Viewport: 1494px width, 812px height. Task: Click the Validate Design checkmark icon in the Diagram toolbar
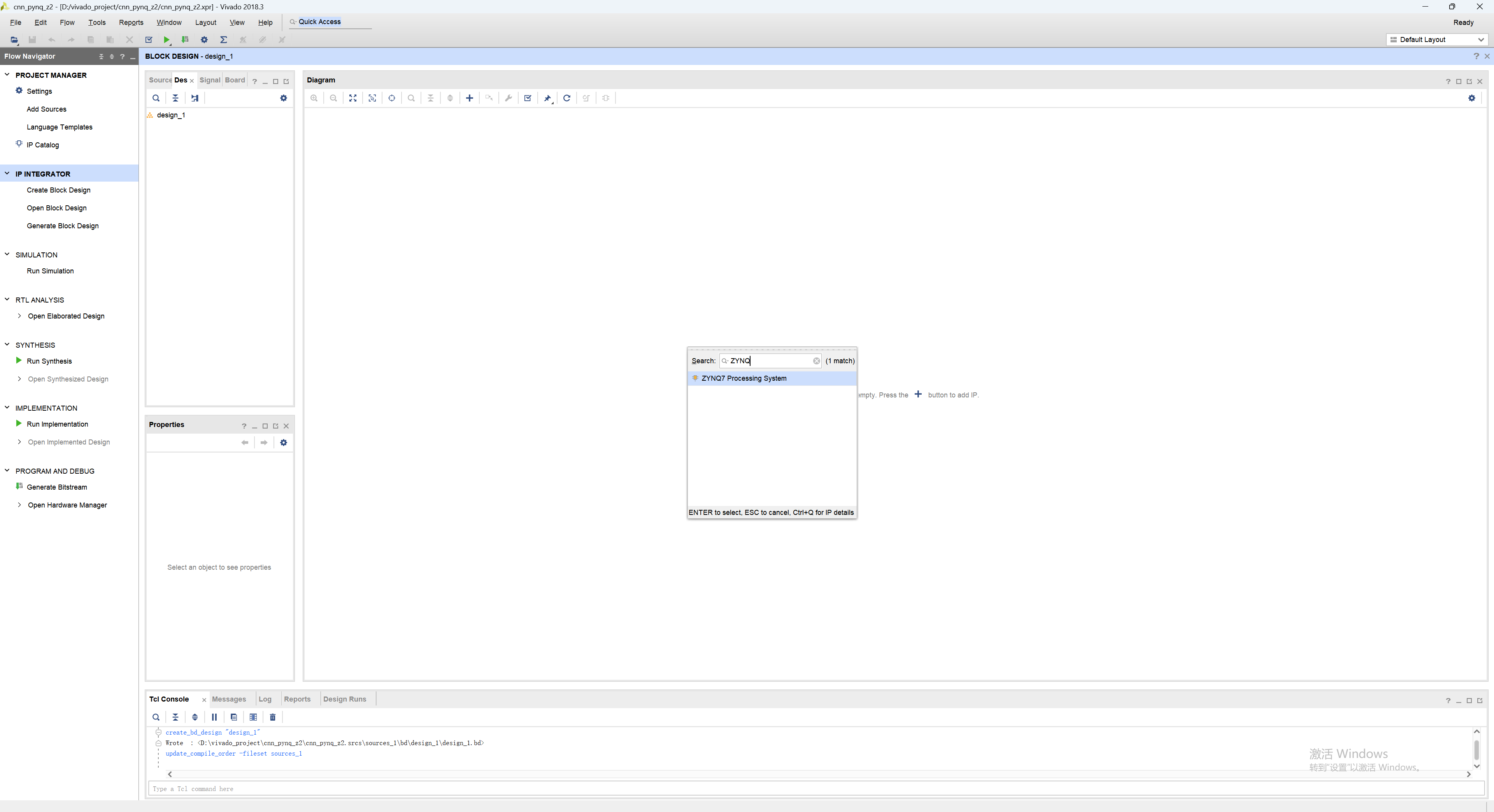coord(528,98)
